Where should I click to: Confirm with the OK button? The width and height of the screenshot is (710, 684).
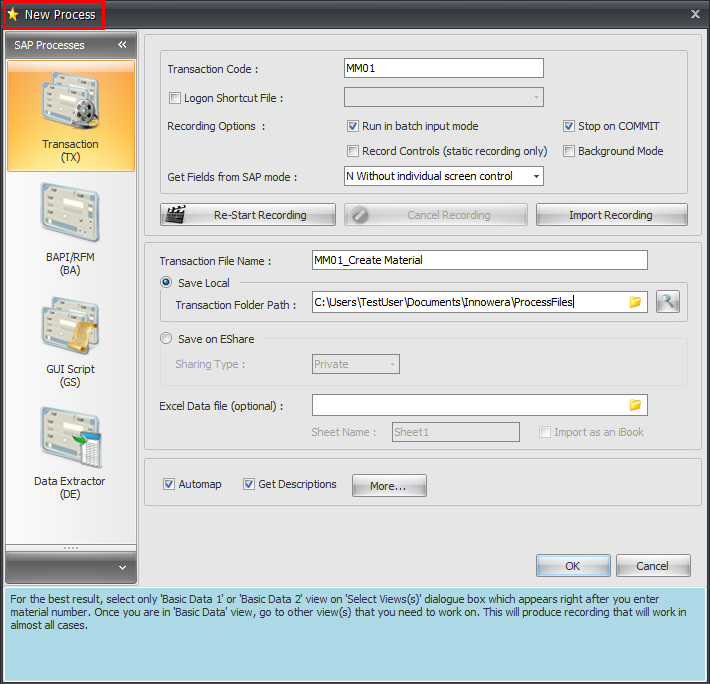[573, 566]
